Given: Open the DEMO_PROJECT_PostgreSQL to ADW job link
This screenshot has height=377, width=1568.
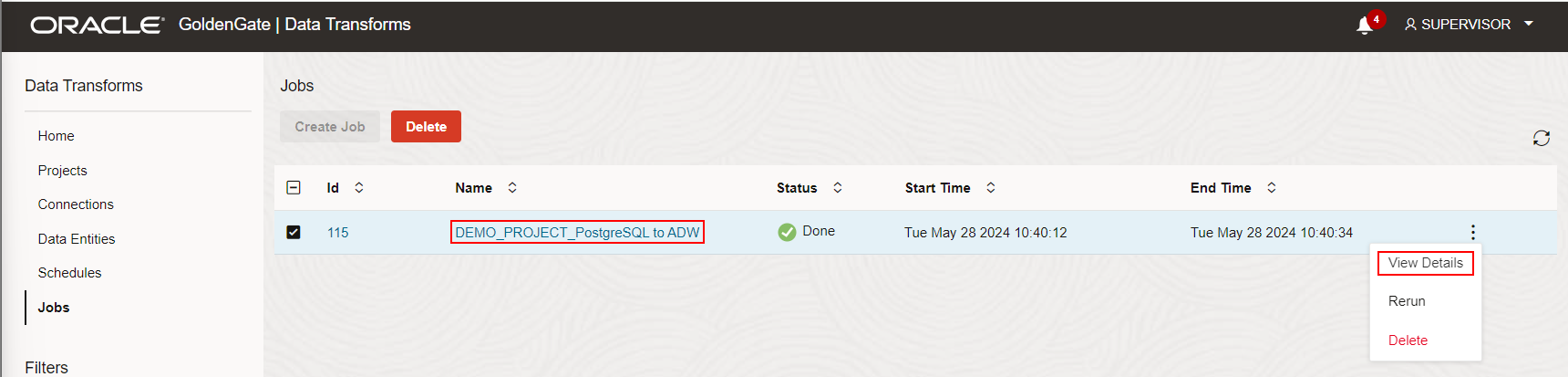Looking at the screenshot, I should [577, 233].
